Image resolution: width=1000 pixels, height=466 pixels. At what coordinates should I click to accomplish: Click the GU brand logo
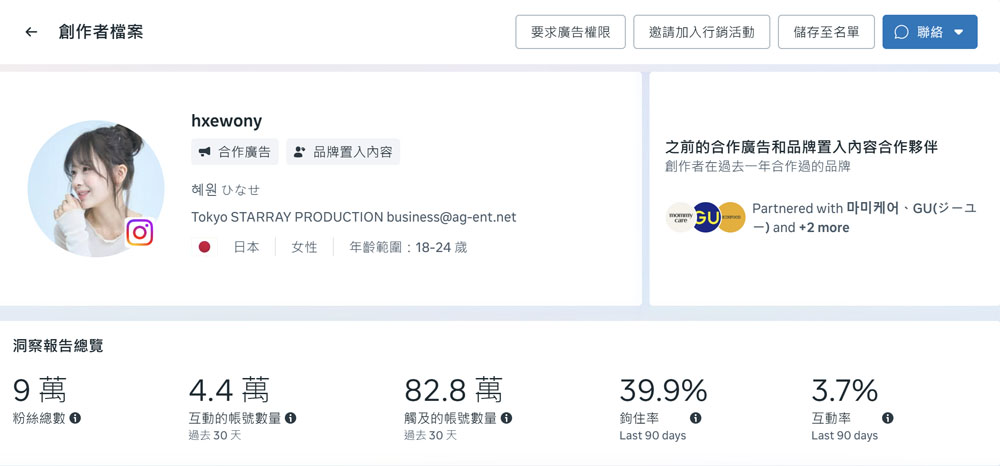coord(707,217)
